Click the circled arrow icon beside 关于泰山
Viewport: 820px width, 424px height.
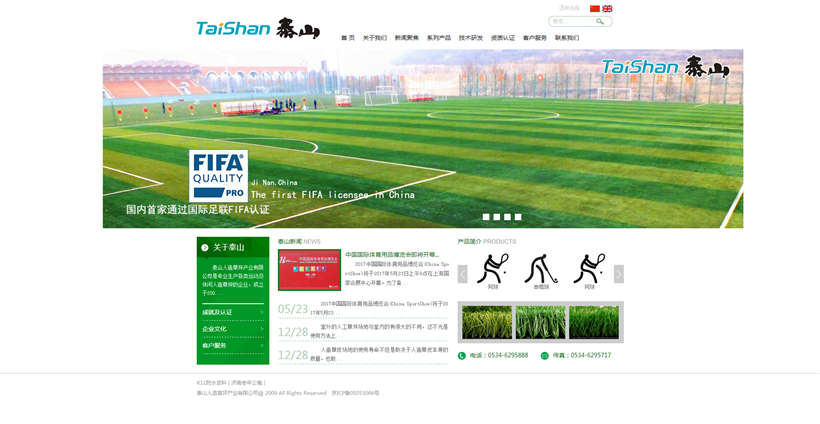tap(204, 247)
